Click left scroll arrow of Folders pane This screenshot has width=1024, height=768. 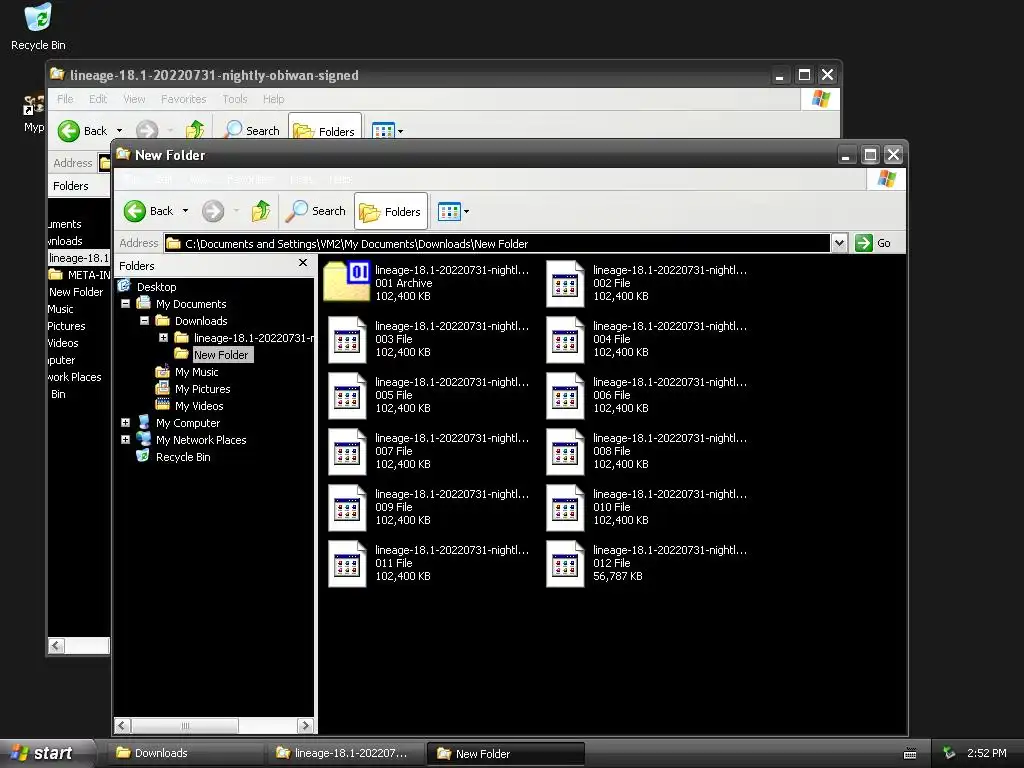click(x=122, y=726)
